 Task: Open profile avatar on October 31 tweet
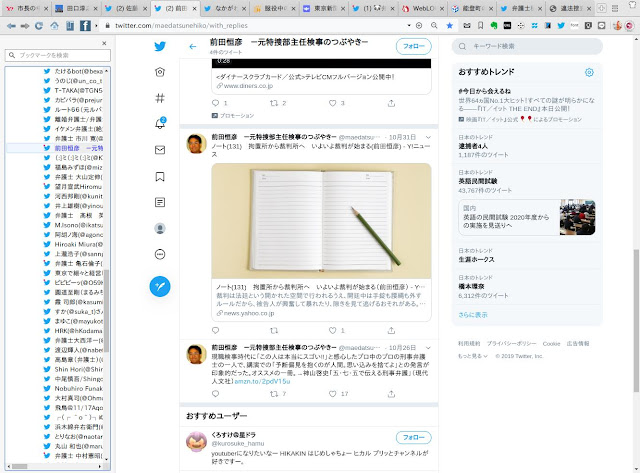196,144
